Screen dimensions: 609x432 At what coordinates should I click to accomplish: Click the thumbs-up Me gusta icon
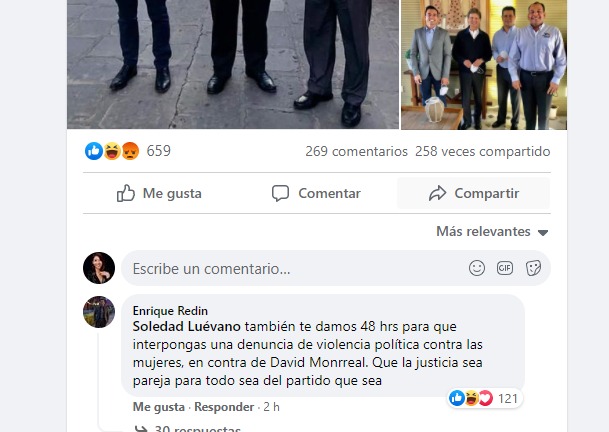pyautogui.click(x=126, y=193)
